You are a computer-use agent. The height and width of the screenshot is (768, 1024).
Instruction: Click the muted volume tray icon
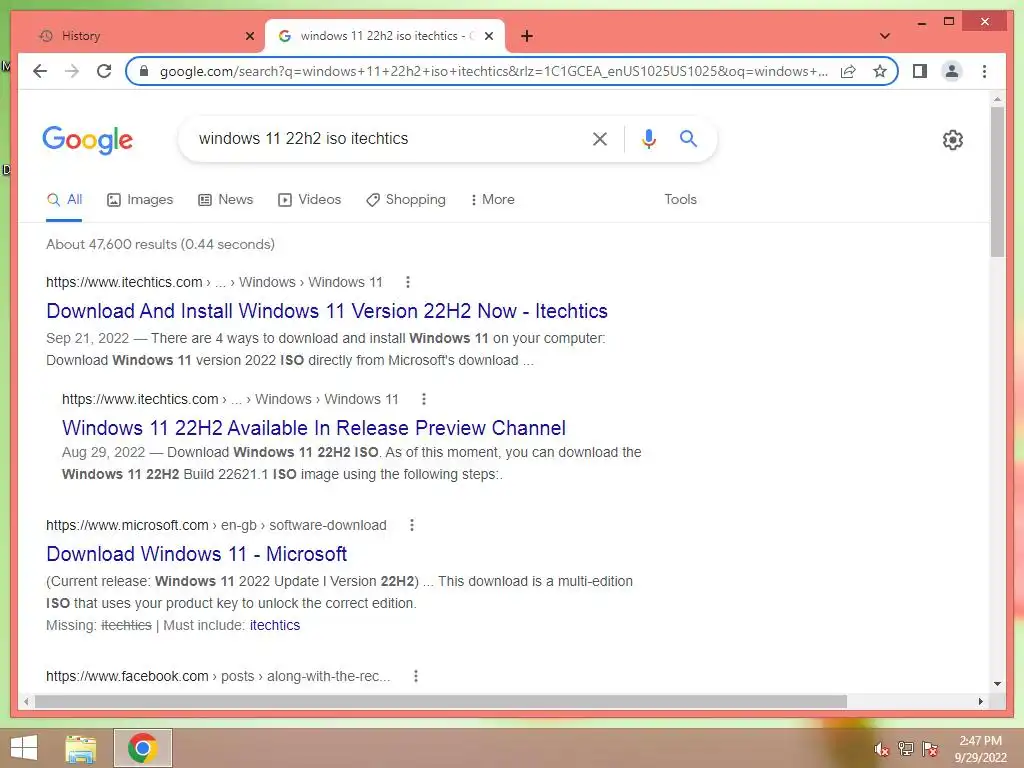[x=882, y=749]
